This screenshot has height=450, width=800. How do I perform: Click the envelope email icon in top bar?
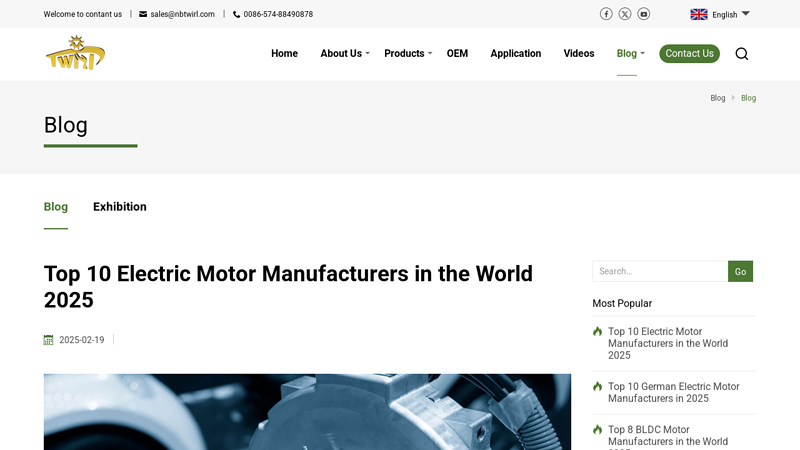tap(143, 14)
